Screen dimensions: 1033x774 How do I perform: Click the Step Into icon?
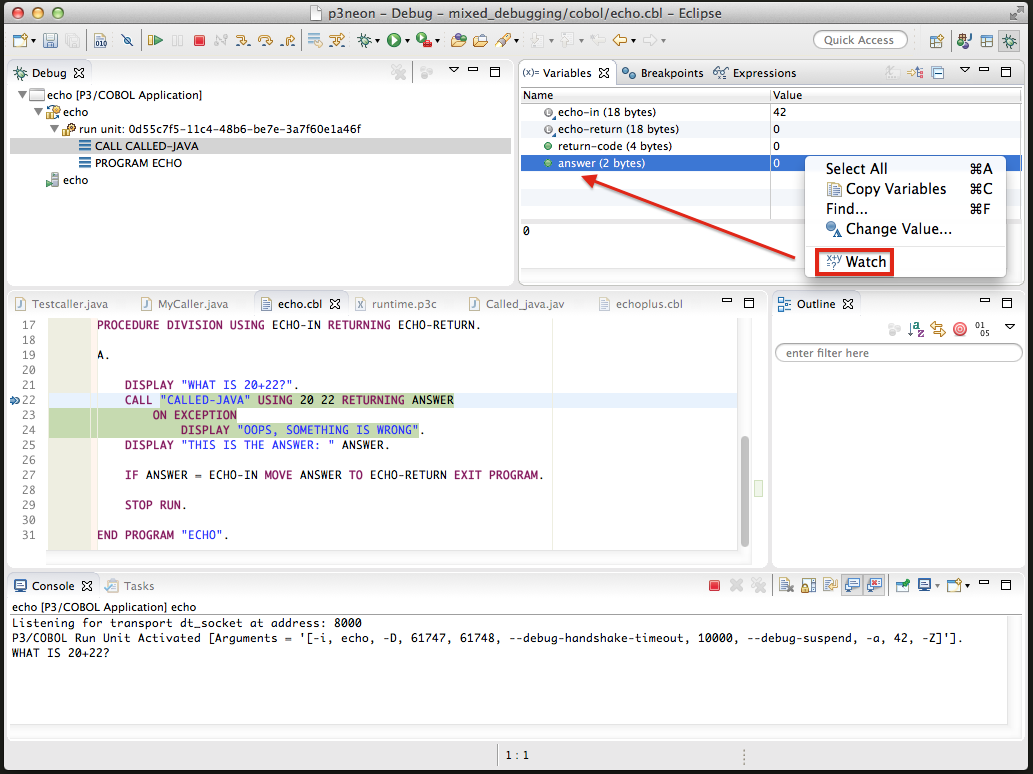(243, 41)
